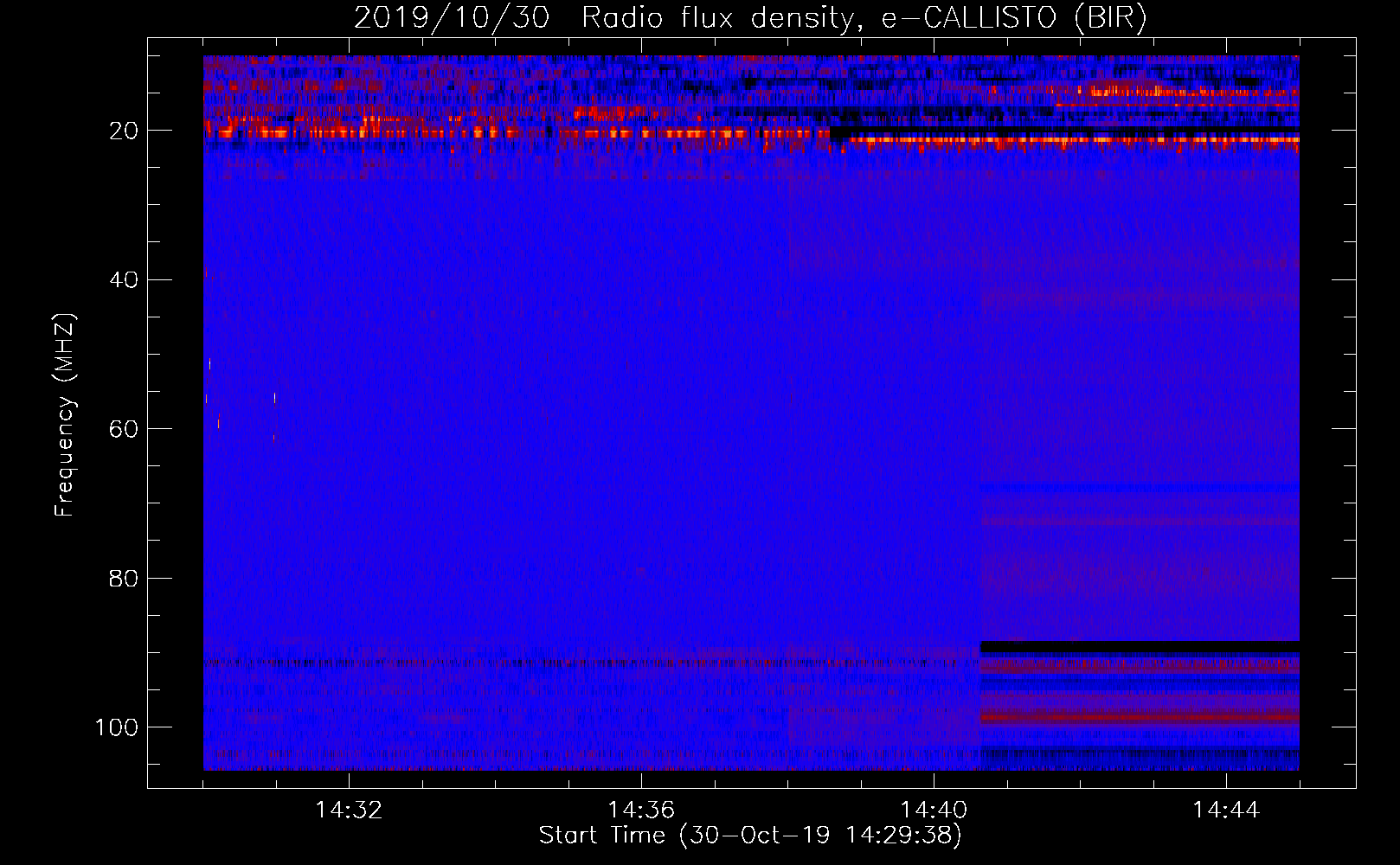
Task: Click the 14:40 time tick label
Action: tap(934, 811)
